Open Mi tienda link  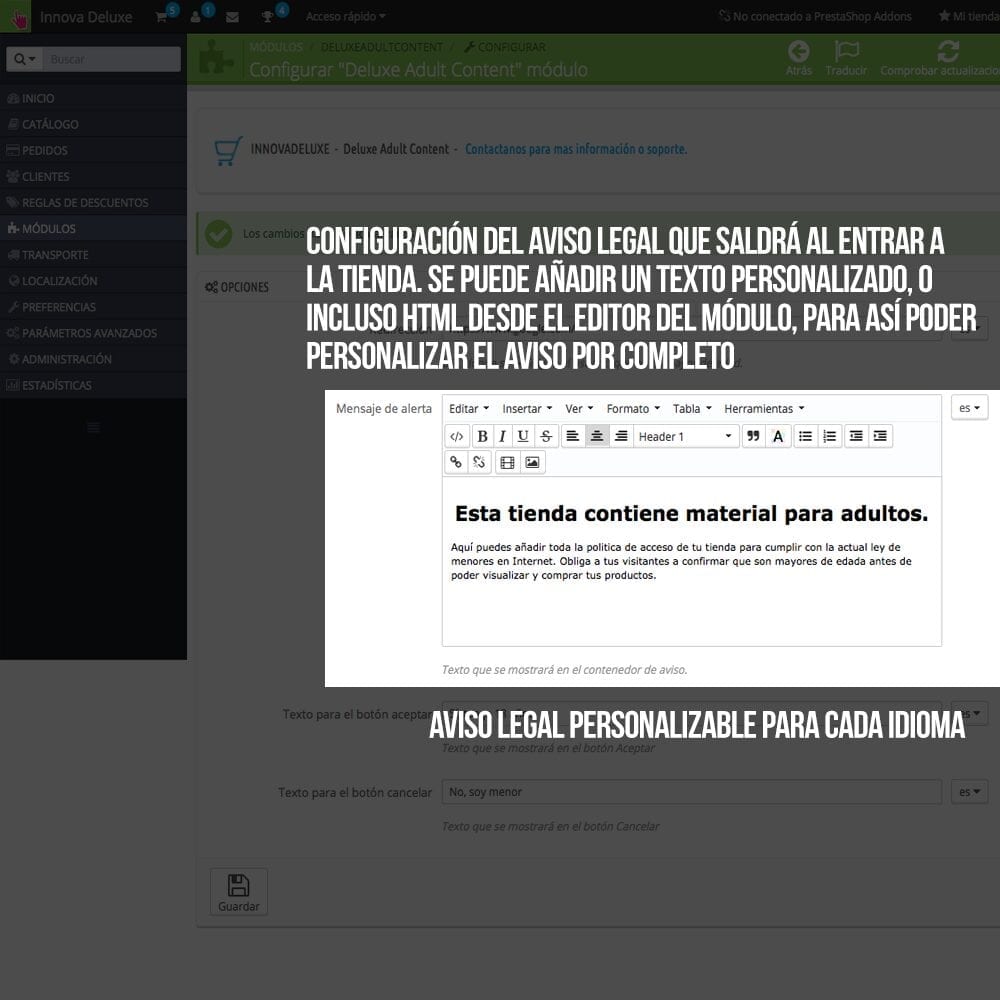[x=969, y=17]
